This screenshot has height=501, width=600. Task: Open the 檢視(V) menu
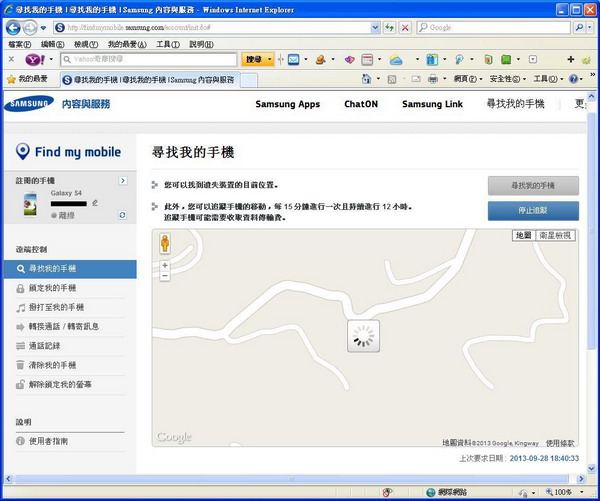click(86, 44)
